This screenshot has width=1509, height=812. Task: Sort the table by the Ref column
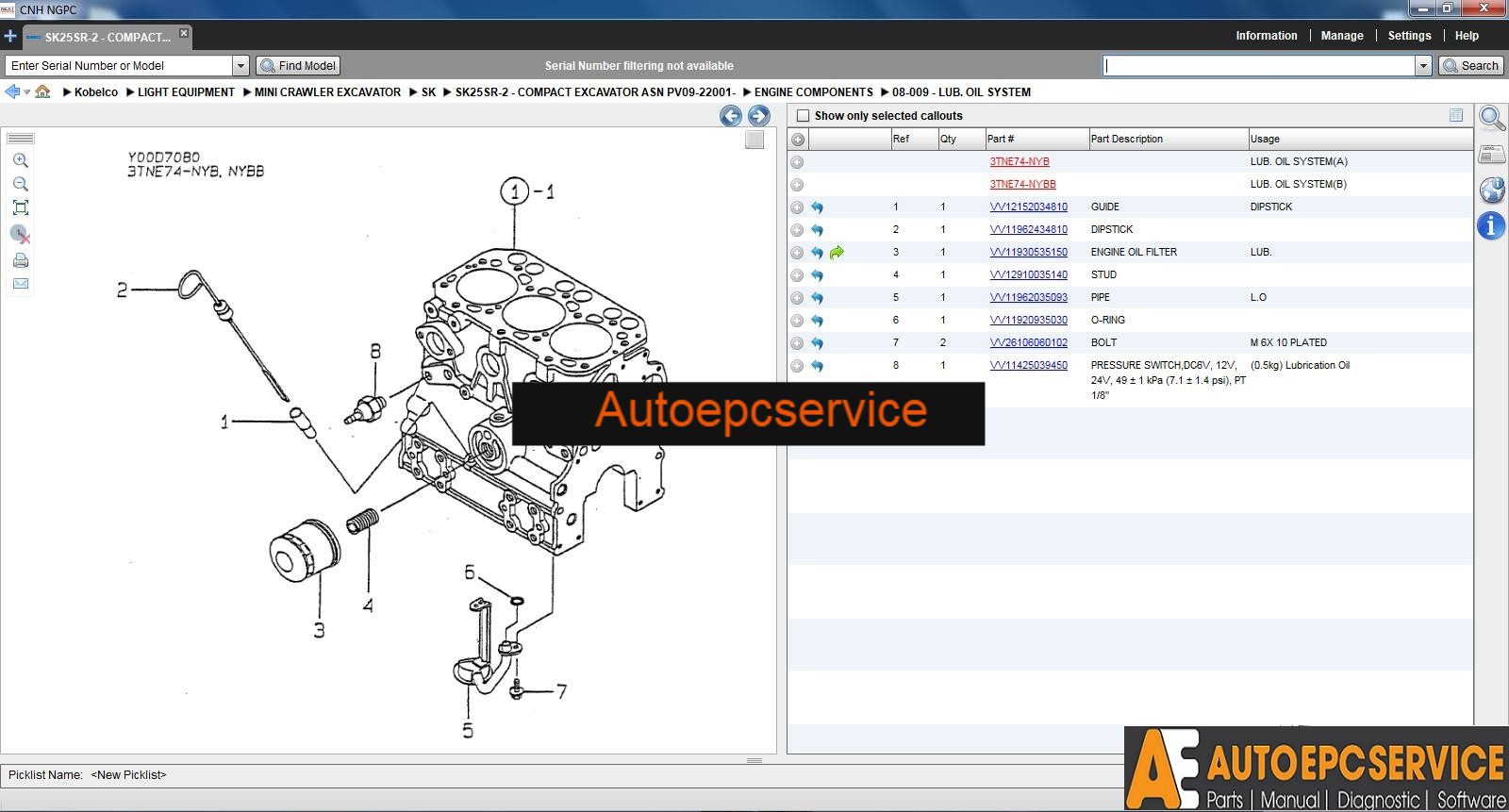tap(914, 139)
